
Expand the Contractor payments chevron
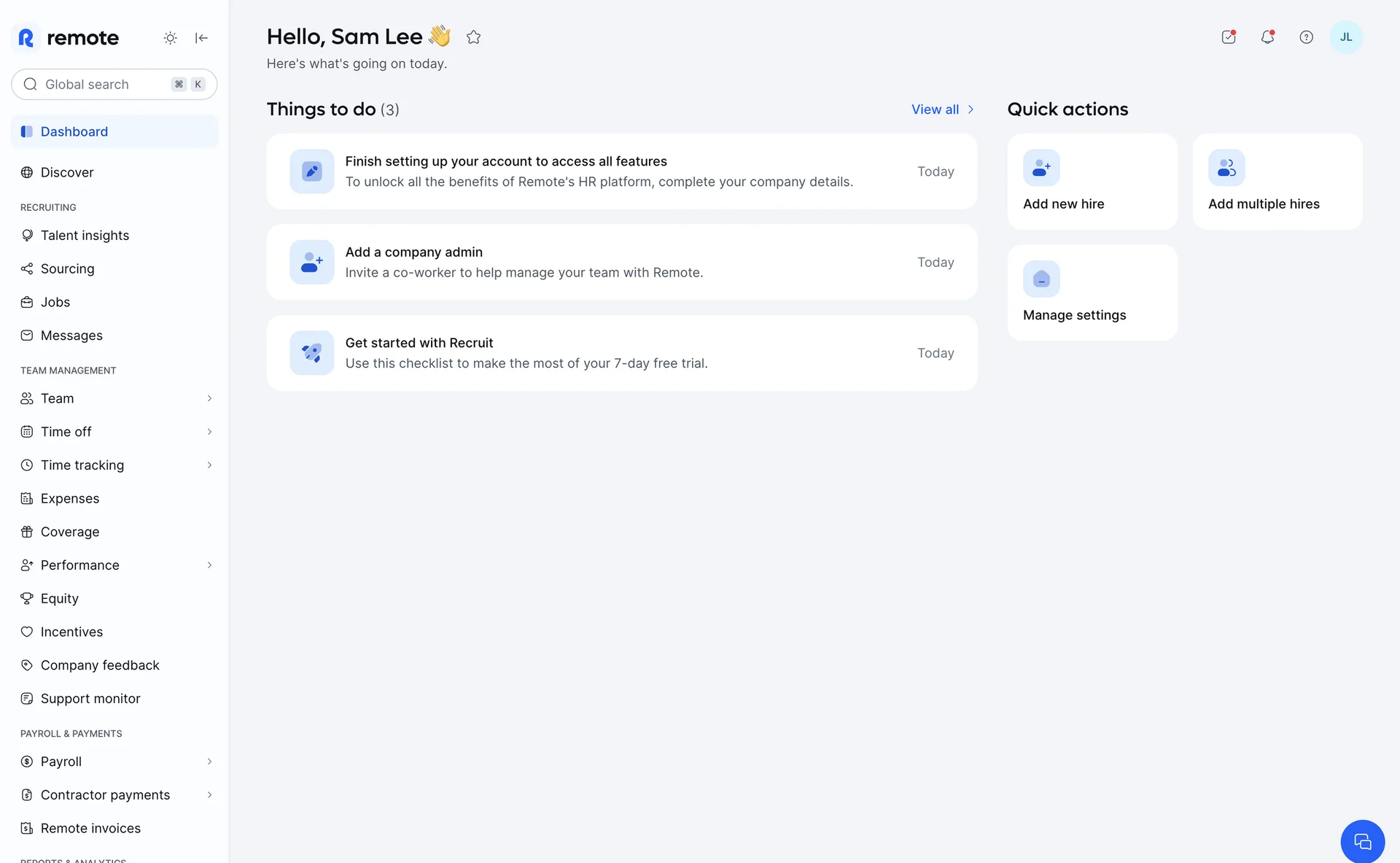point(209,795)
